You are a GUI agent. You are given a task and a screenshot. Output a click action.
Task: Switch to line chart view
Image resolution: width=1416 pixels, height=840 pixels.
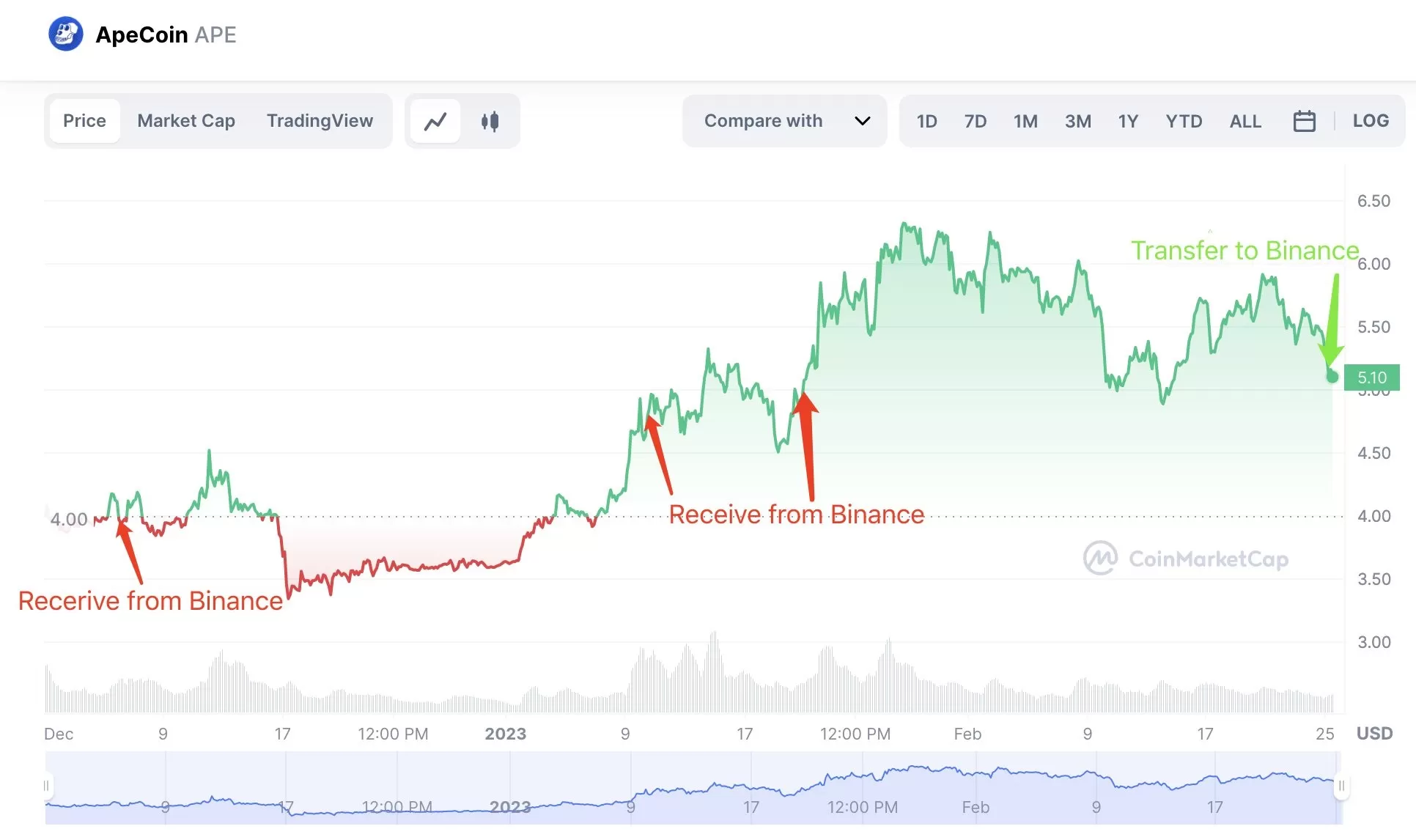pos(435,121)
